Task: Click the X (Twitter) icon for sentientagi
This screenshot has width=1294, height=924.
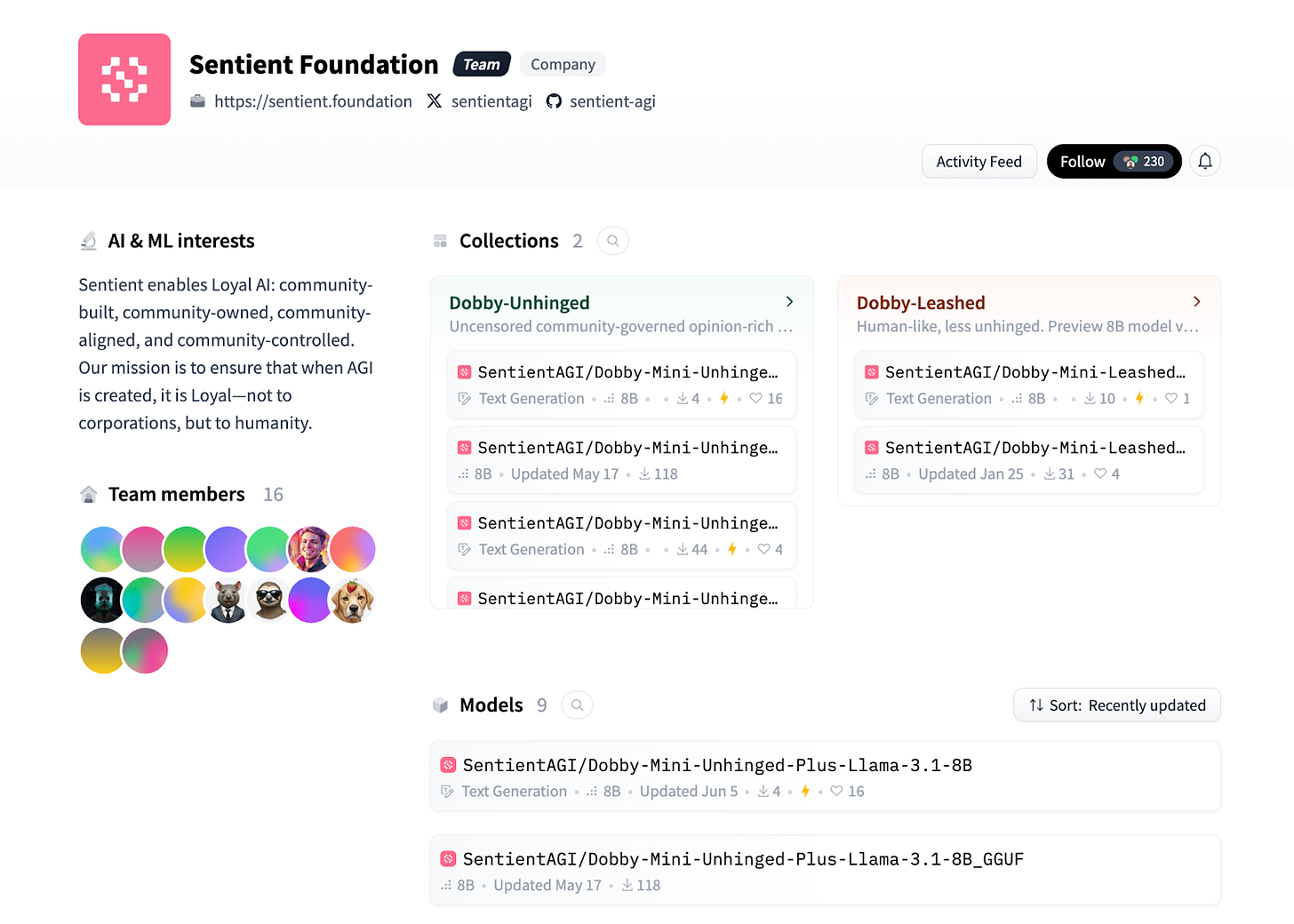Action: pos(434,101)
